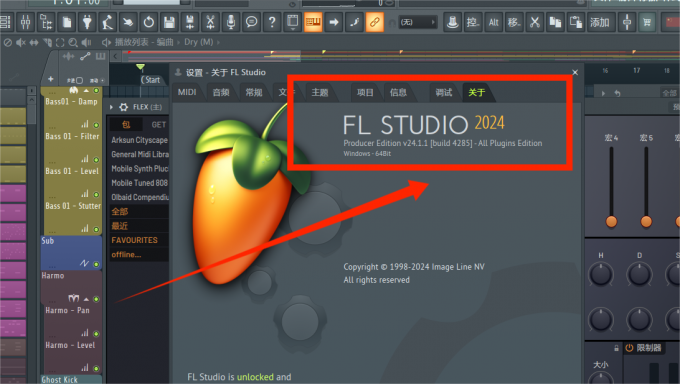Screen dimensions: 680x384
Task: Open the 播放列表 speaker menu arrow
Action: click(x=106, y=43)
